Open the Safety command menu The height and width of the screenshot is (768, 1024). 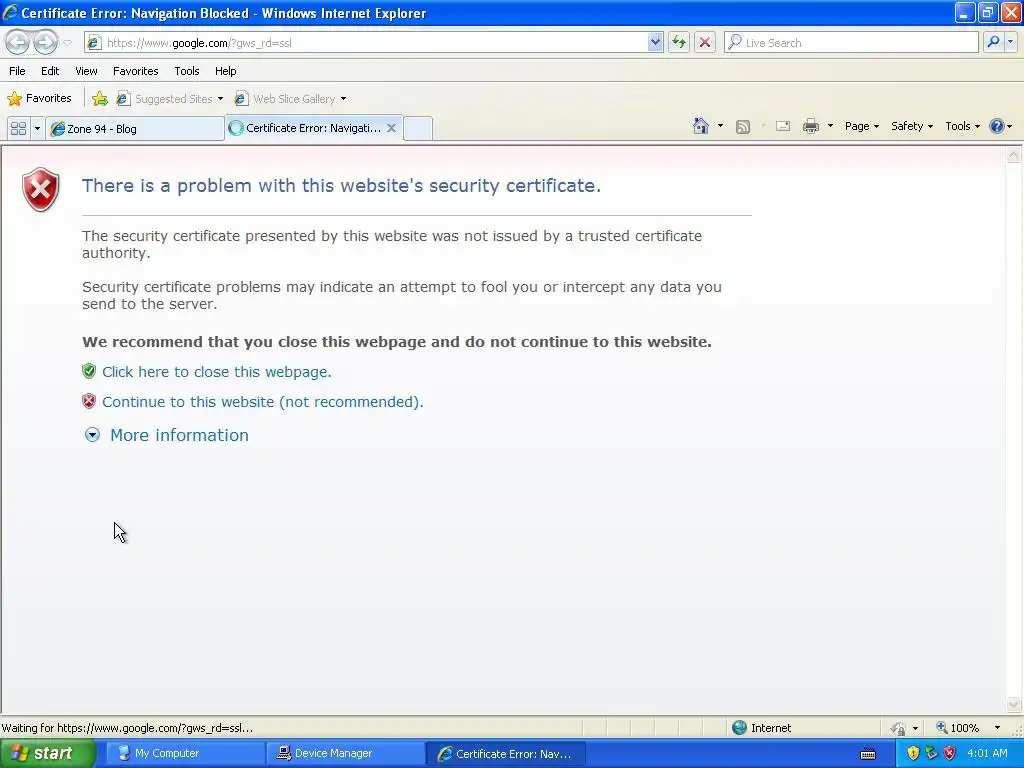coord(912,126)
